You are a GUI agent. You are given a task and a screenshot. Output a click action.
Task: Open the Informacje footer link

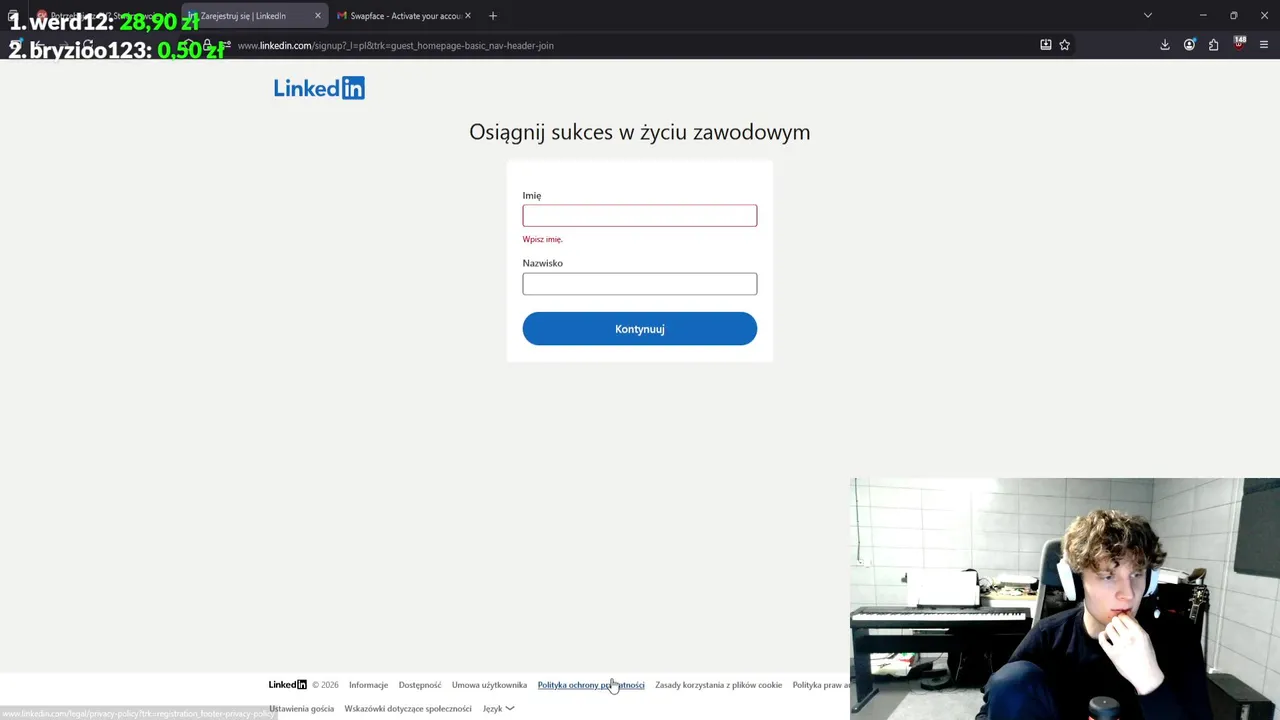(x=368, y=685)
